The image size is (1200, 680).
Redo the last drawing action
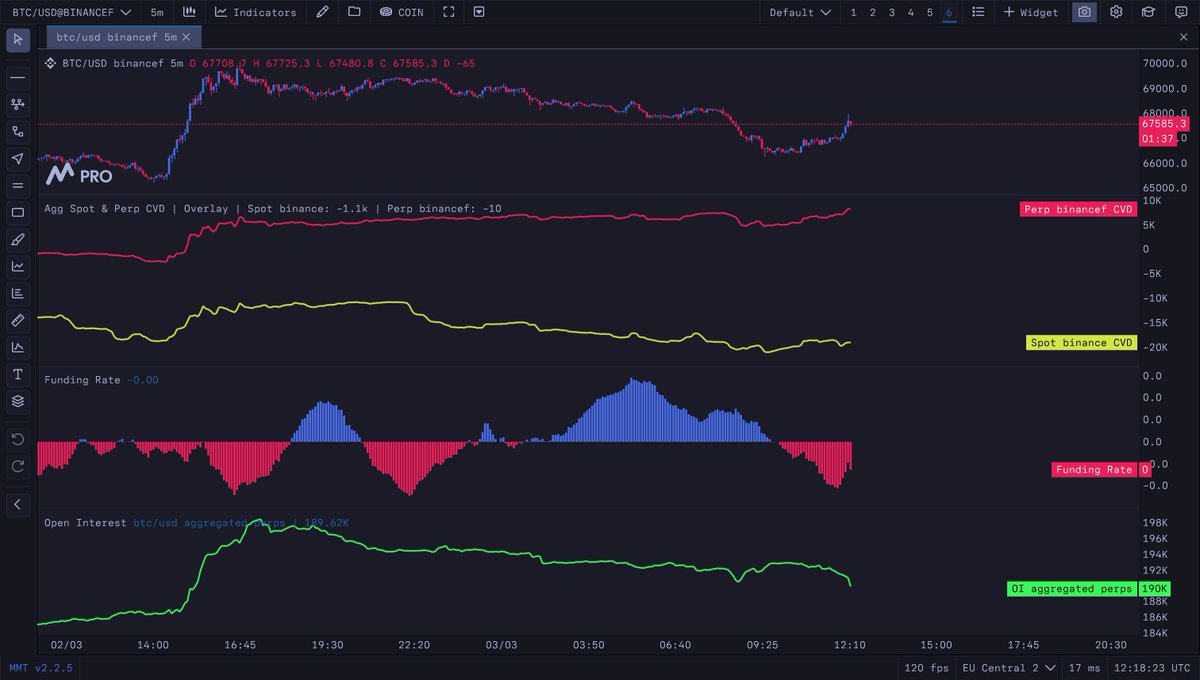coord(18,466)
